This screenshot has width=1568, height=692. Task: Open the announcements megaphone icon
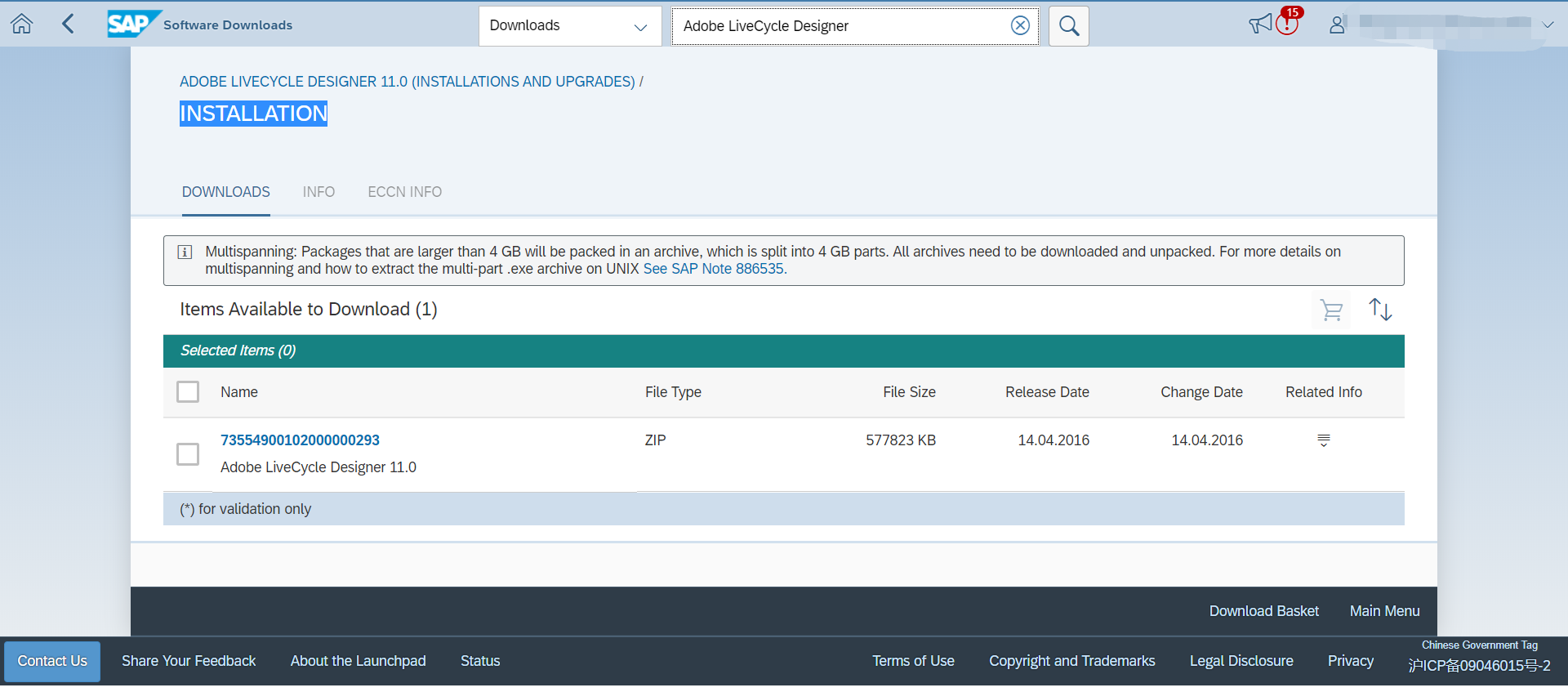click(1260, 25)
